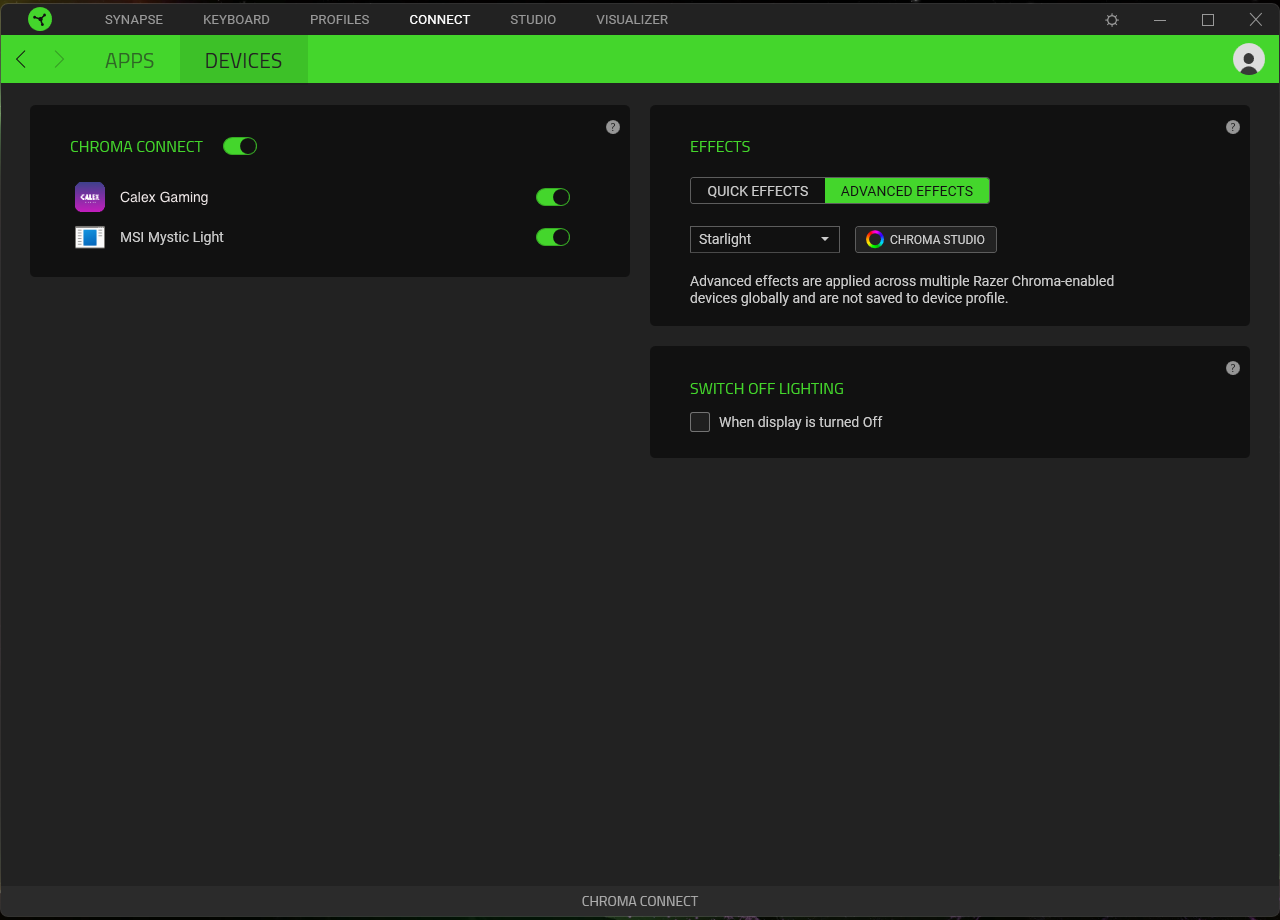This screenshot has height=920, width=1280.
Task: Select Quick Effects button
Action: pos(758,191)
